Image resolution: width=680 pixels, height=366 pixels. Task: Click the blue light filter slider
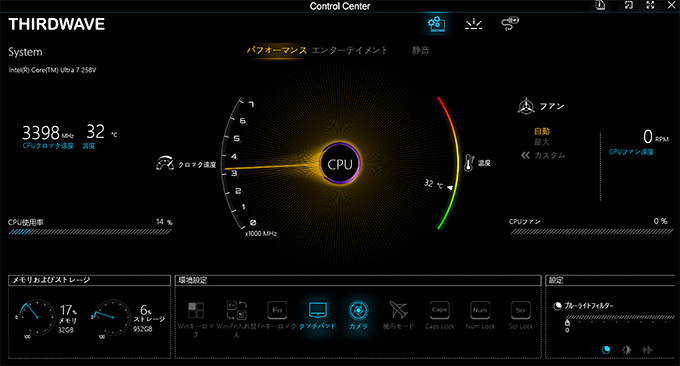(x=620, y=318)
